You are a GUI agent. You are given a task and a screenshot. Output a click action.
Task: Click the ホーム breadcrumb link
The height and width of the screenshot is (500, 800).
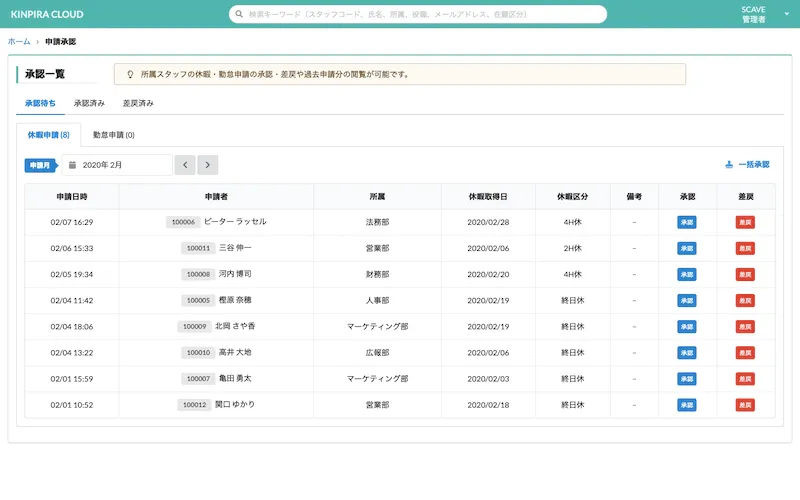(18, 42)
